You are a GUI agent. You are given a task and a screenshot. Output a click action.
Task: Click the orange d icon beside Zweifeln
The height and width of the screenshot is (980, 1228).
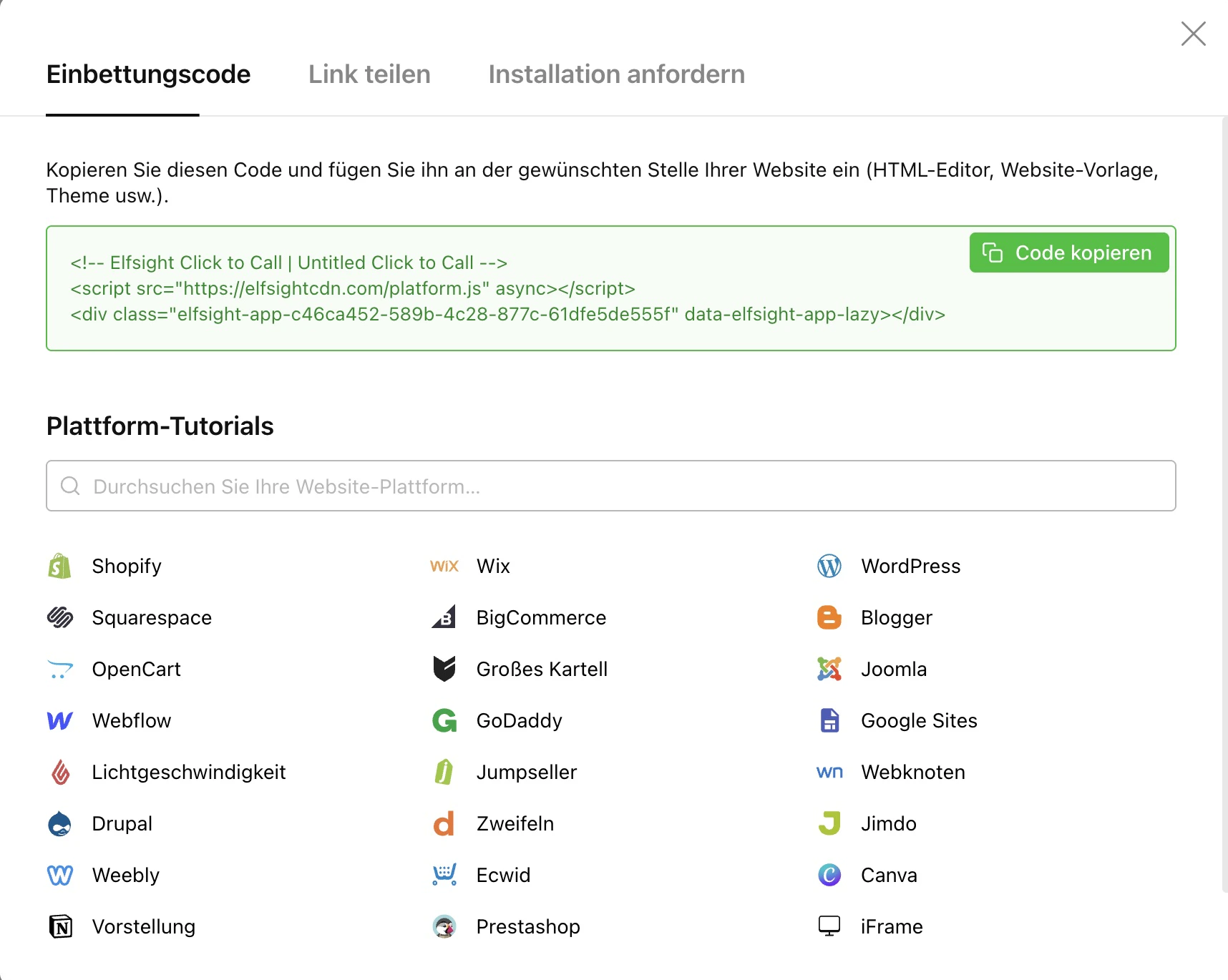coord(444,823)
